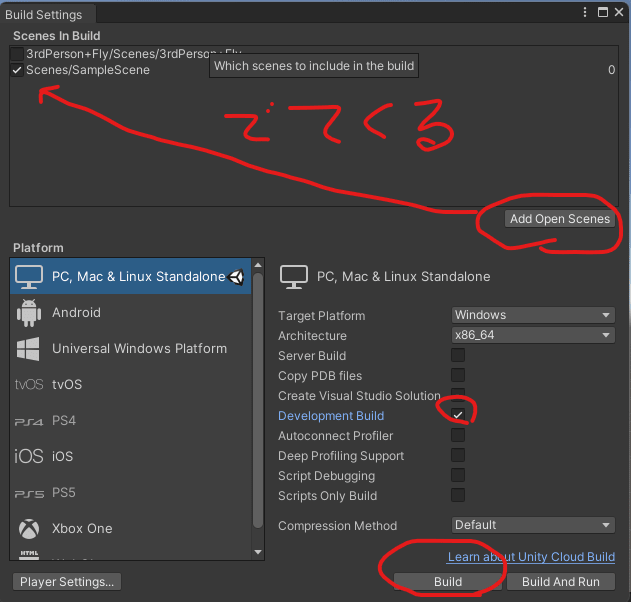Screen dimensions: 631x602
Task: Select the tvOS platform icon
Action: tap(29, 385)
